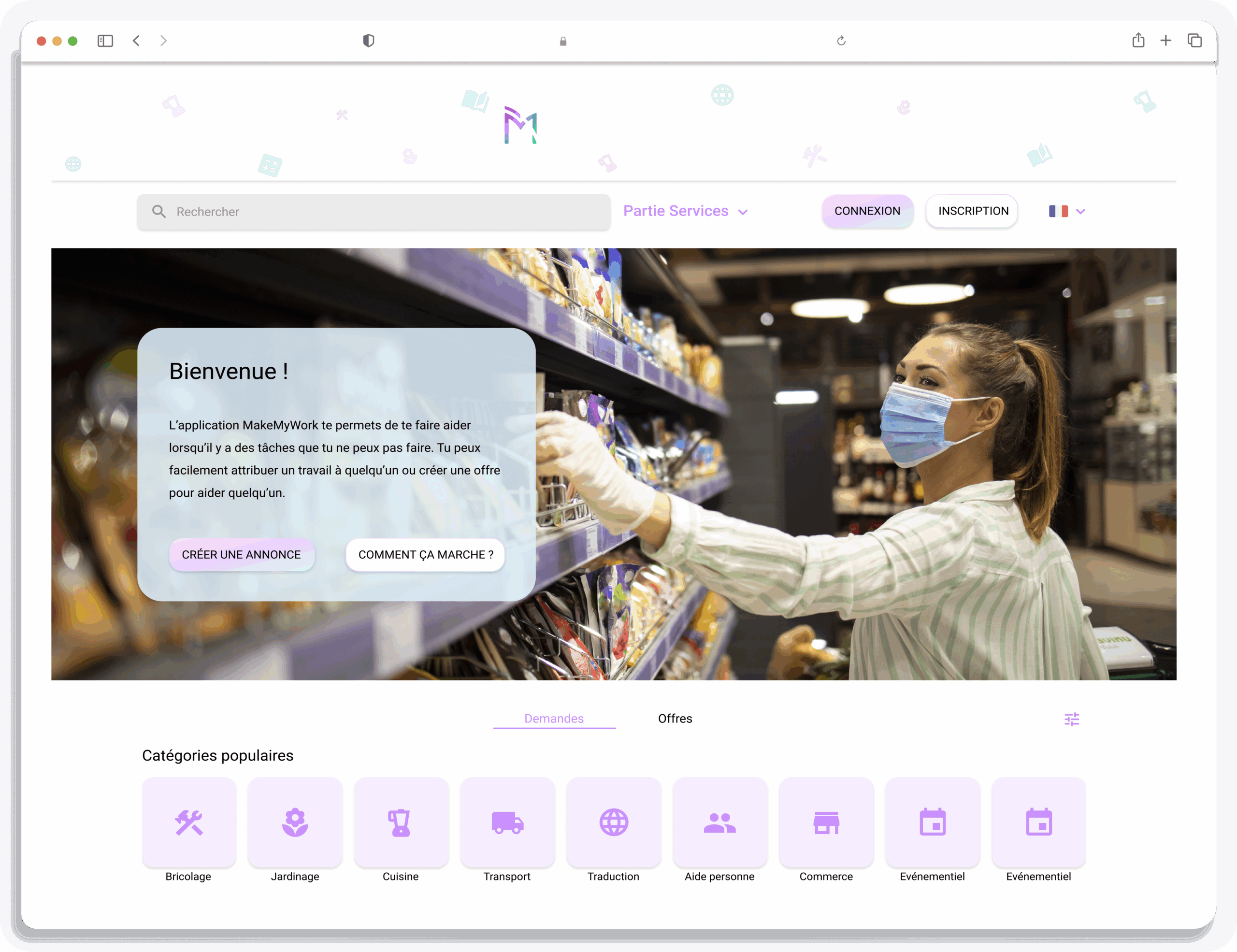Click the Transport label text
The height and width of the screenshot is (952, 1237).
(x=507, y=877)
